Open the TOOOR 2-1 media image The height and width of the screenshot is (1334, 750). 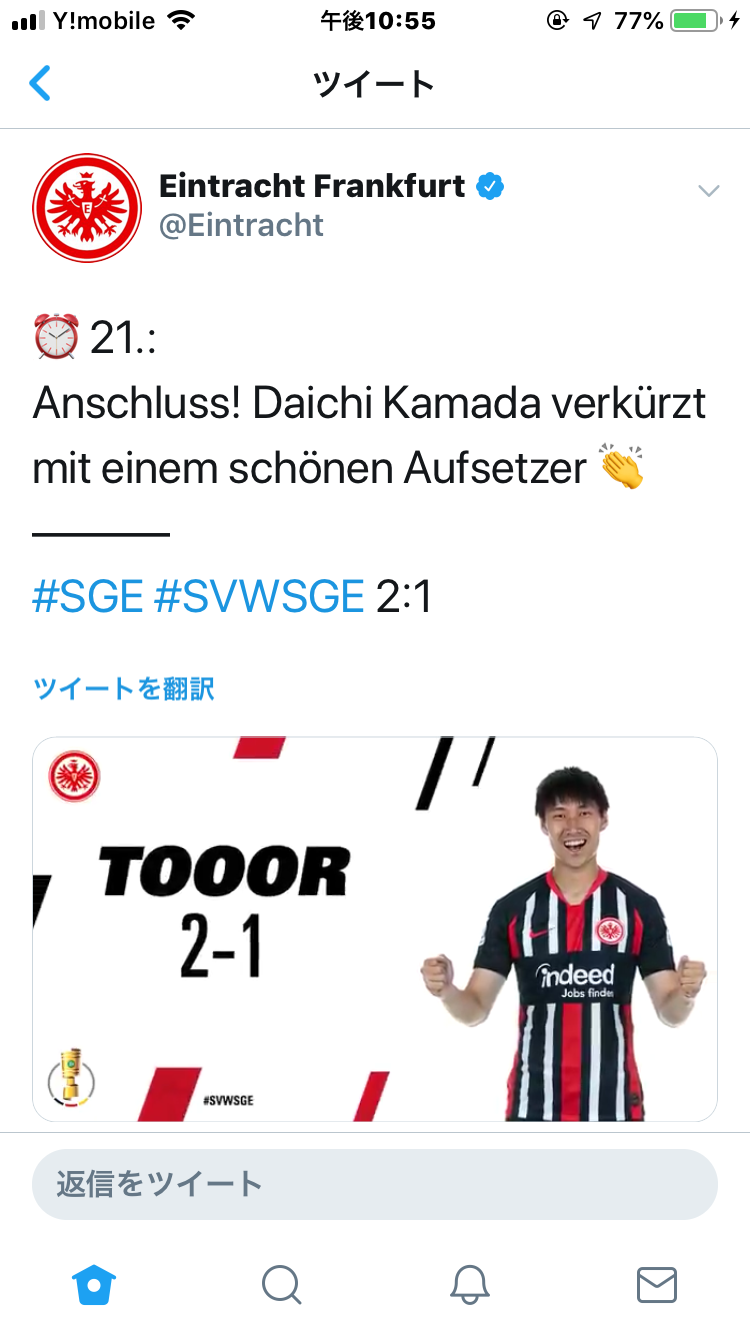tap(375, 929)
